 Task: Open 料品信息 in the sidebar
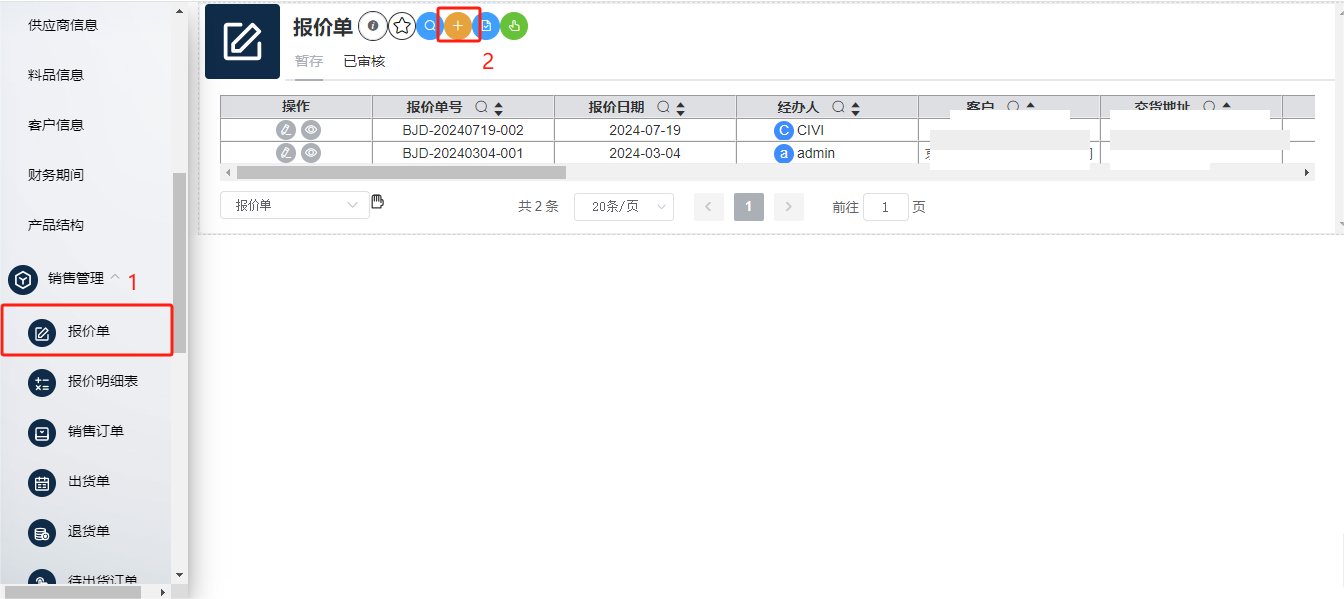click(x=56, y=75)
